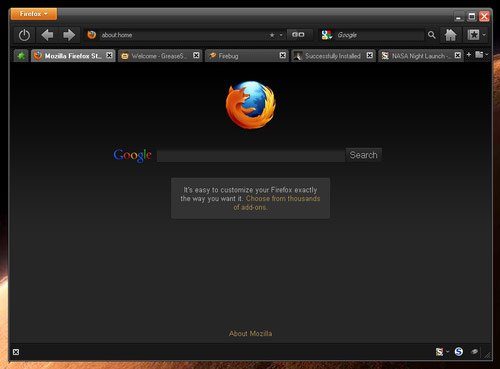The height and width of the screenshot is (369, 500).
Task: Click the grey Greasemonkey icon in add-on bar
Action: pos(475,351)
